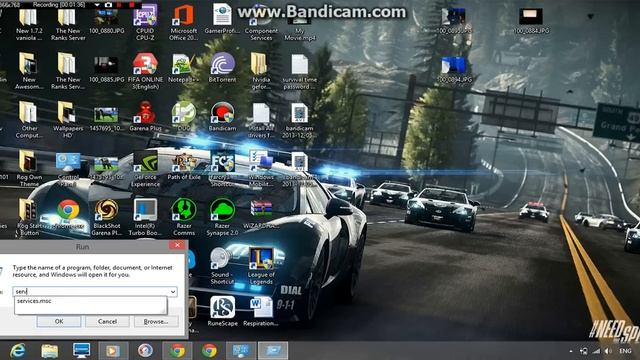The width and height of the screenshot is (640, 360).
Task: Expand the Run dialog Open dropdown
Action: pyautogui.click(x=173, y=291)
